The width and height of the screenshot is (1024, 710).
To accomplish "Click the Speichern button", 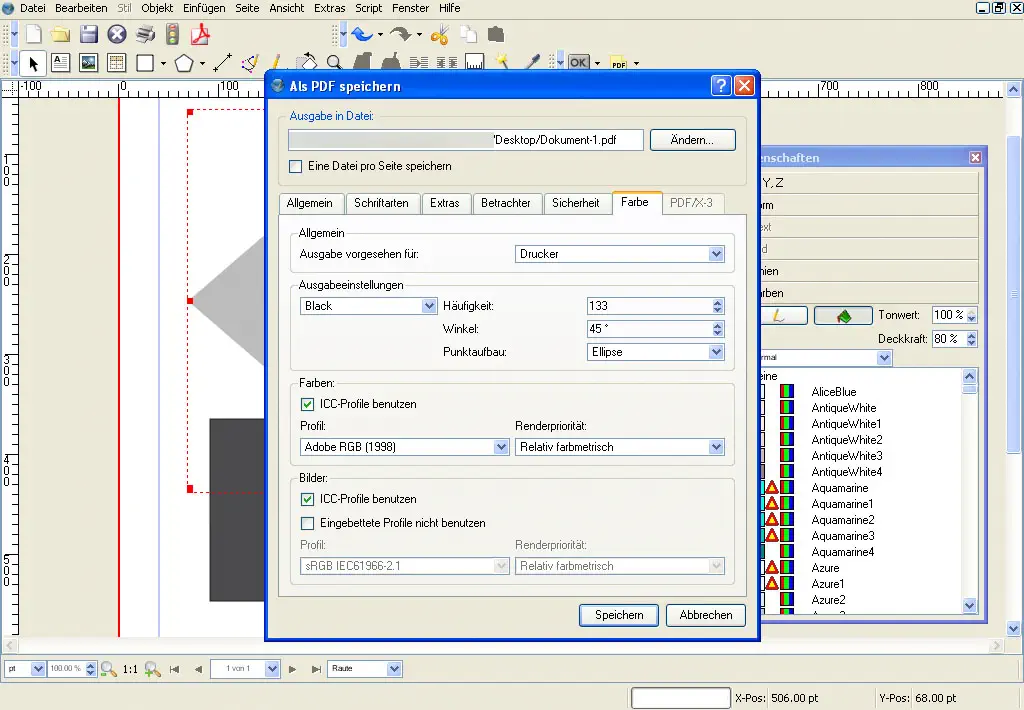I will [618, 615].
